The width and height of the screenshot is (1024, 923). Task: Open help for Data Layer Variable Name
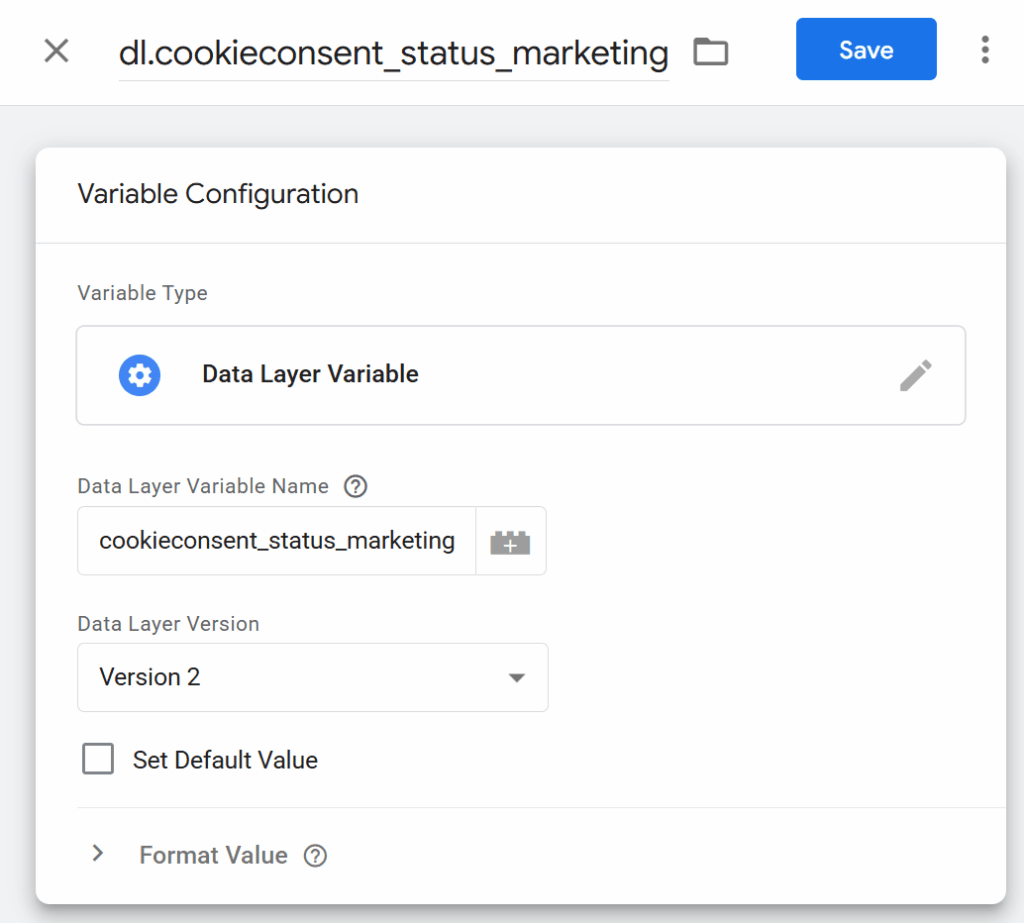click(355, 487)
